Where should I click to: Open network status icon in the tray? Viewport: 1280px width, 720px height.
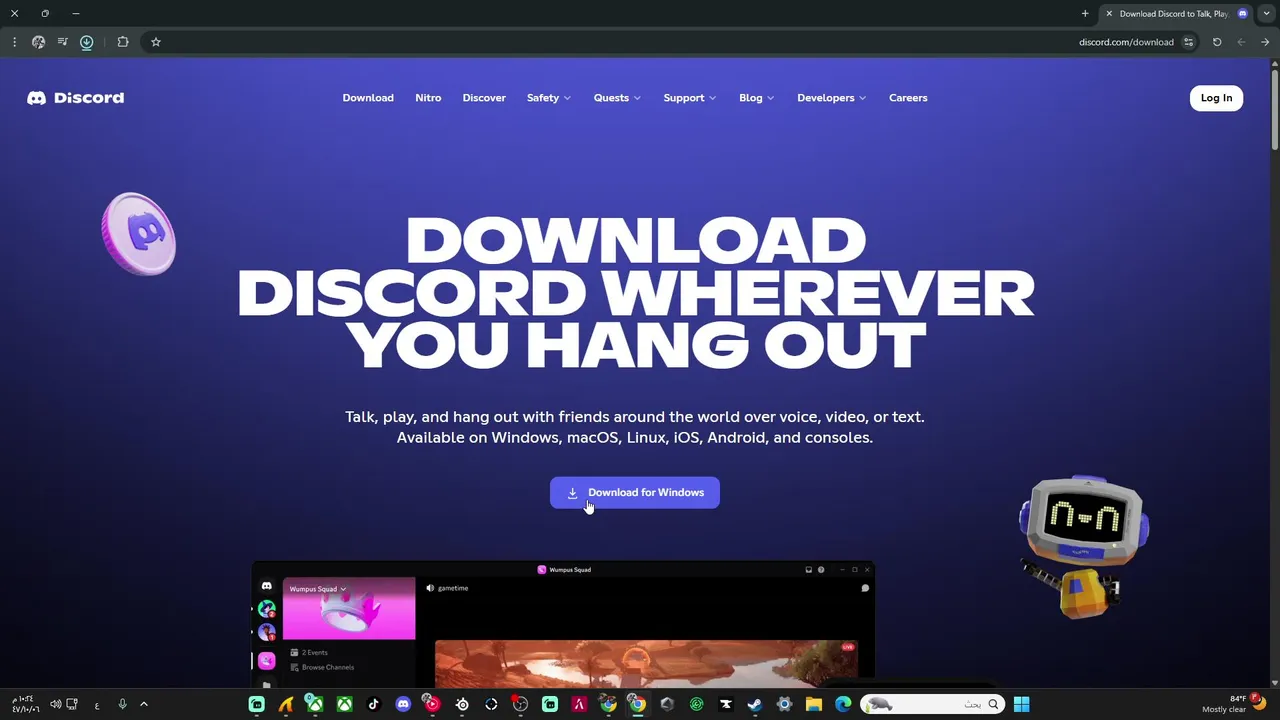72,704
